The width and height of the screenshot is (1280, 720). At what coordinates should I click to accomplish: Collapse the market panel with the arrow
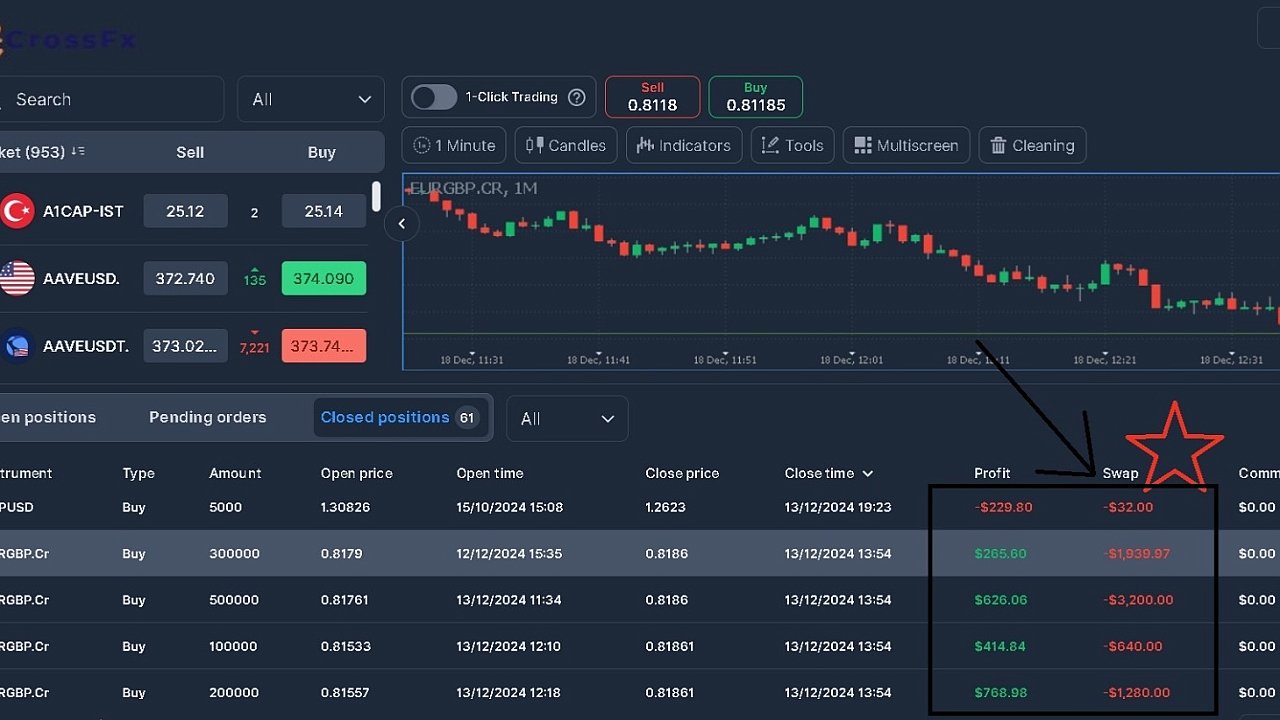coord(402,224)
